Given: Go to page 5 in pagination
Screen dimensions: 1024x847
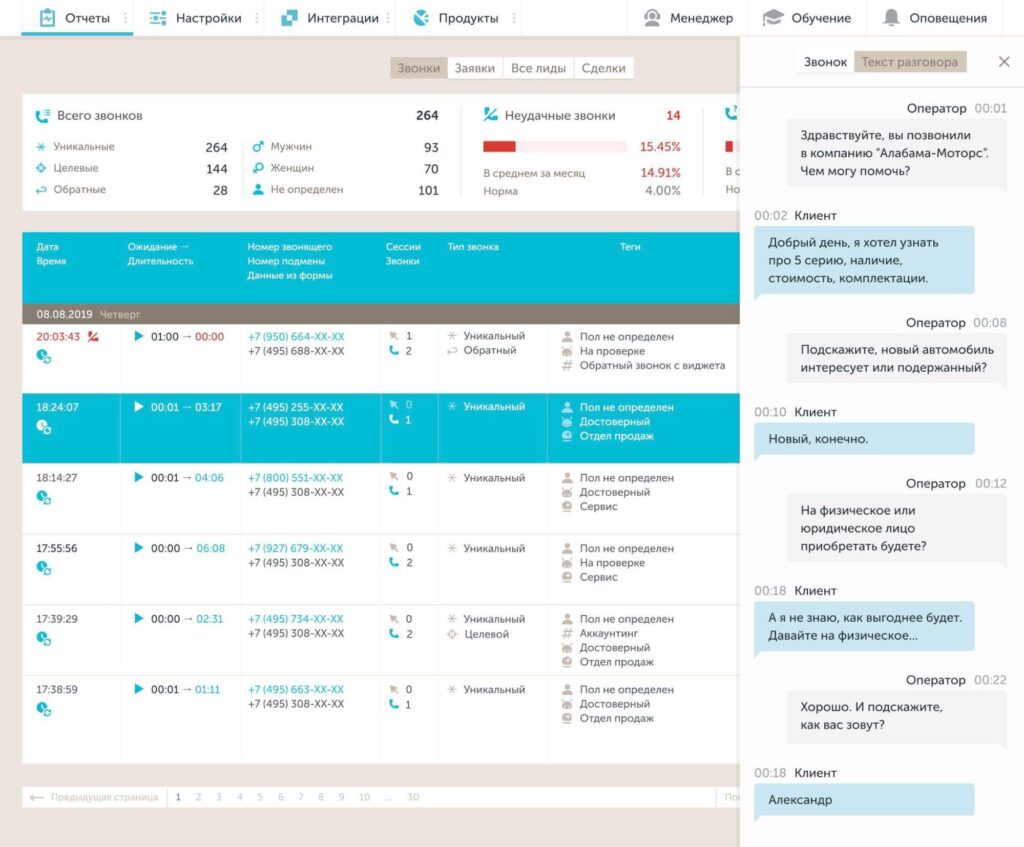Looking at the screenshot, I should [260, 797].
